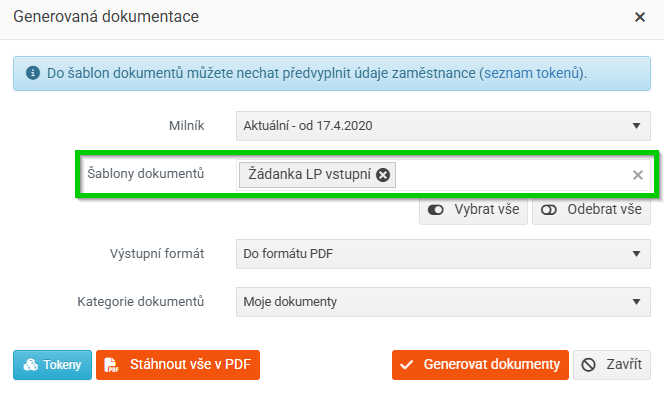The height and width of the screenshot is (394, 664).
Task: Toggle Odebrat vše to remove all templates
Action: pos(591,210)
